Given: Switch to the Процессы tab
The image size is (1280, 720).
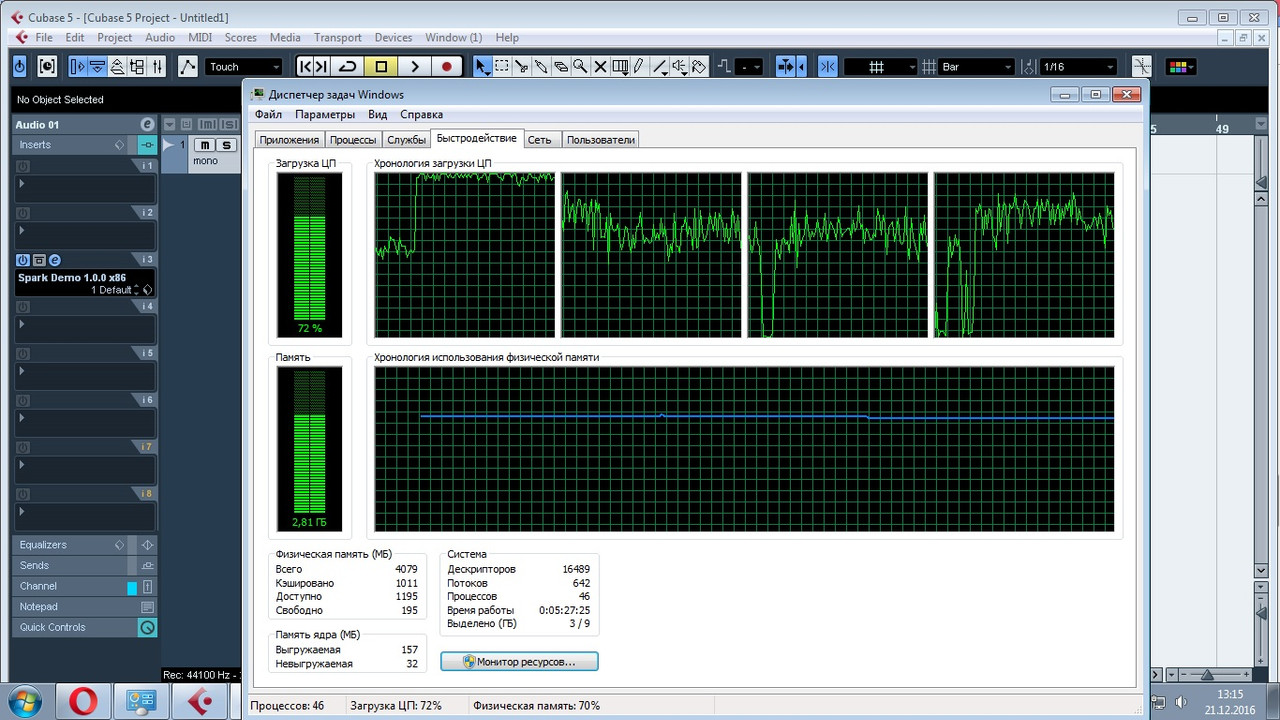Looking at the screenshot, I should click(x=353, y=140).
